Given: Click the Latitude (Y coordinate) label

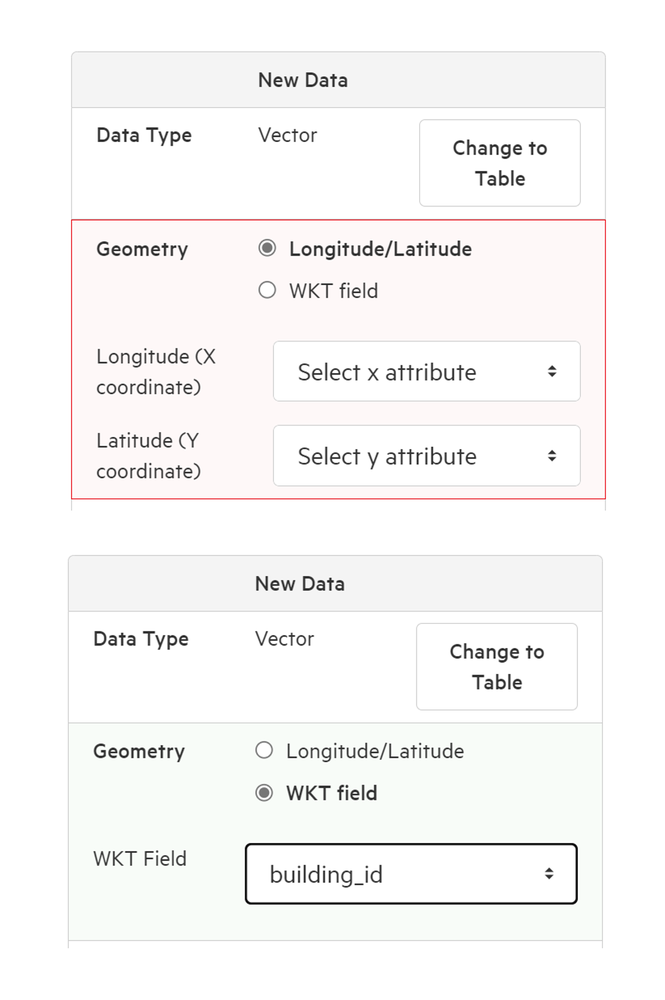Looking at the screenshot, I should pyautogui.click(x=152, y=455).
